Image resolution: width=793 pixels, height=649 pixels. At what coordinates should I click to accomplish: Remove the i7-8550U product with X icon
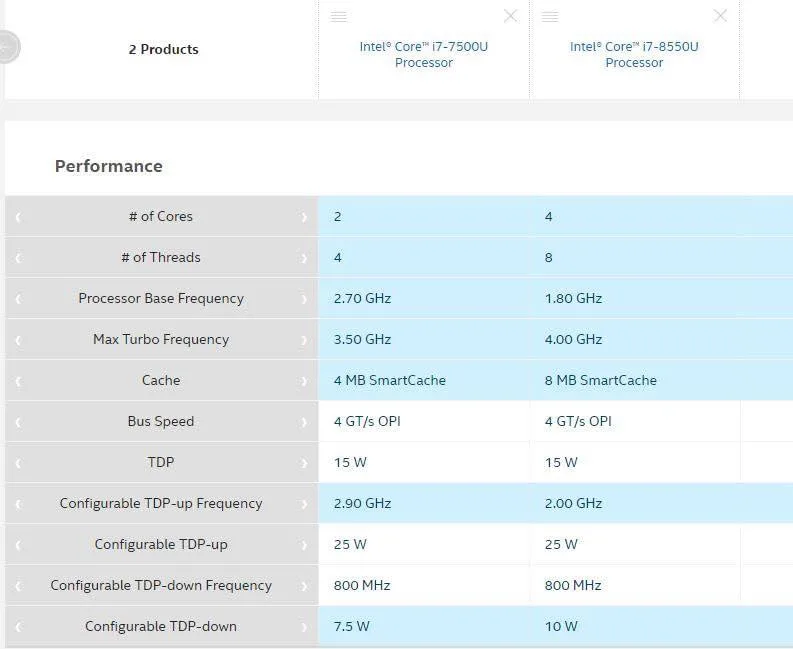(x=720, y=16)
